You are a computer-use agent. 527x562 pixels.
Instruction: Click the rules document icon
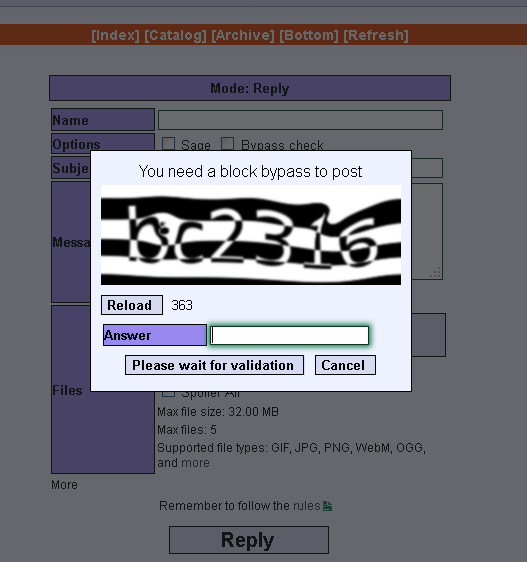(x=327, y=506)
